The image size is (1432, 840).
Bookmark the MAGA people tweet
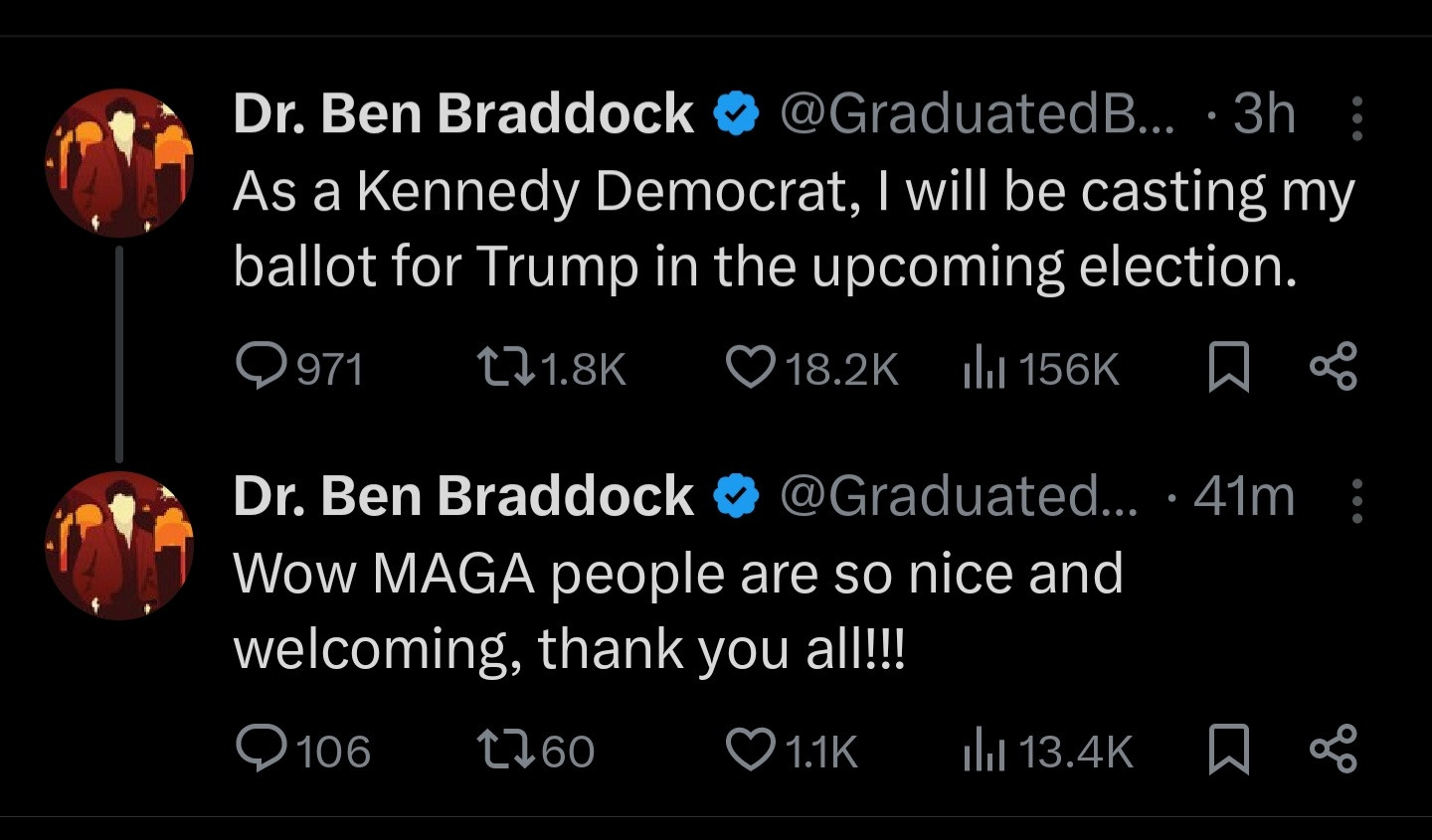click(x=1228, y=749)
